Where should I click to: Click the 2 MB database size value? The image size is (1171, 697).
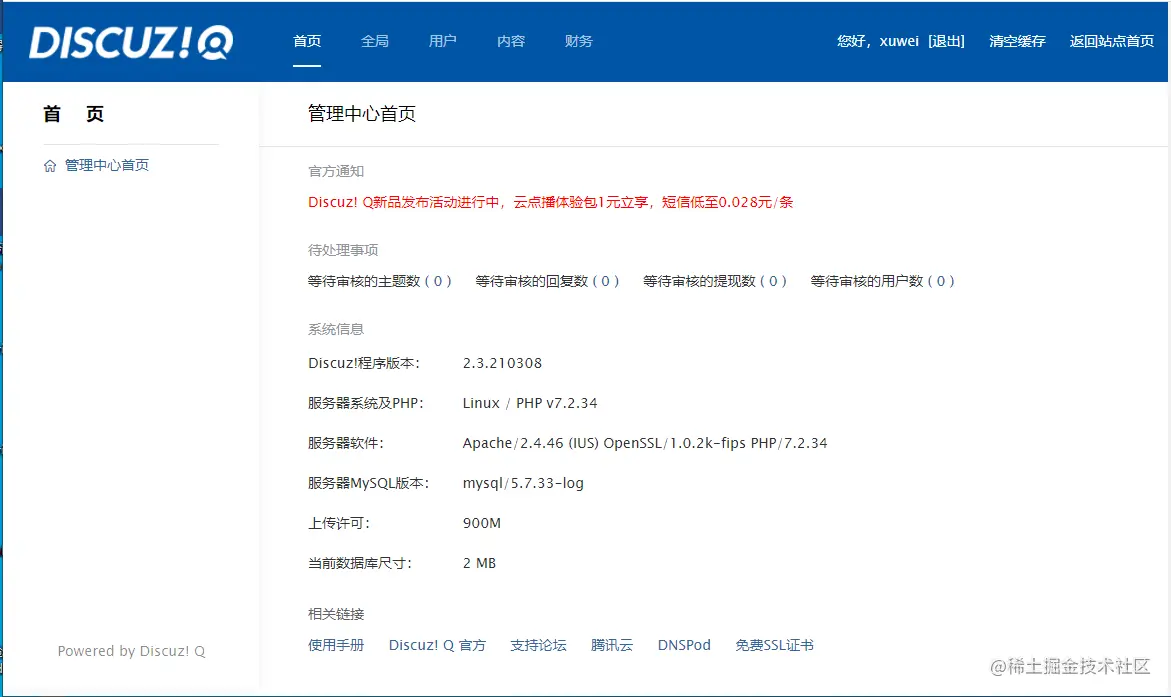pyautogui.click(x=479, y=563)
